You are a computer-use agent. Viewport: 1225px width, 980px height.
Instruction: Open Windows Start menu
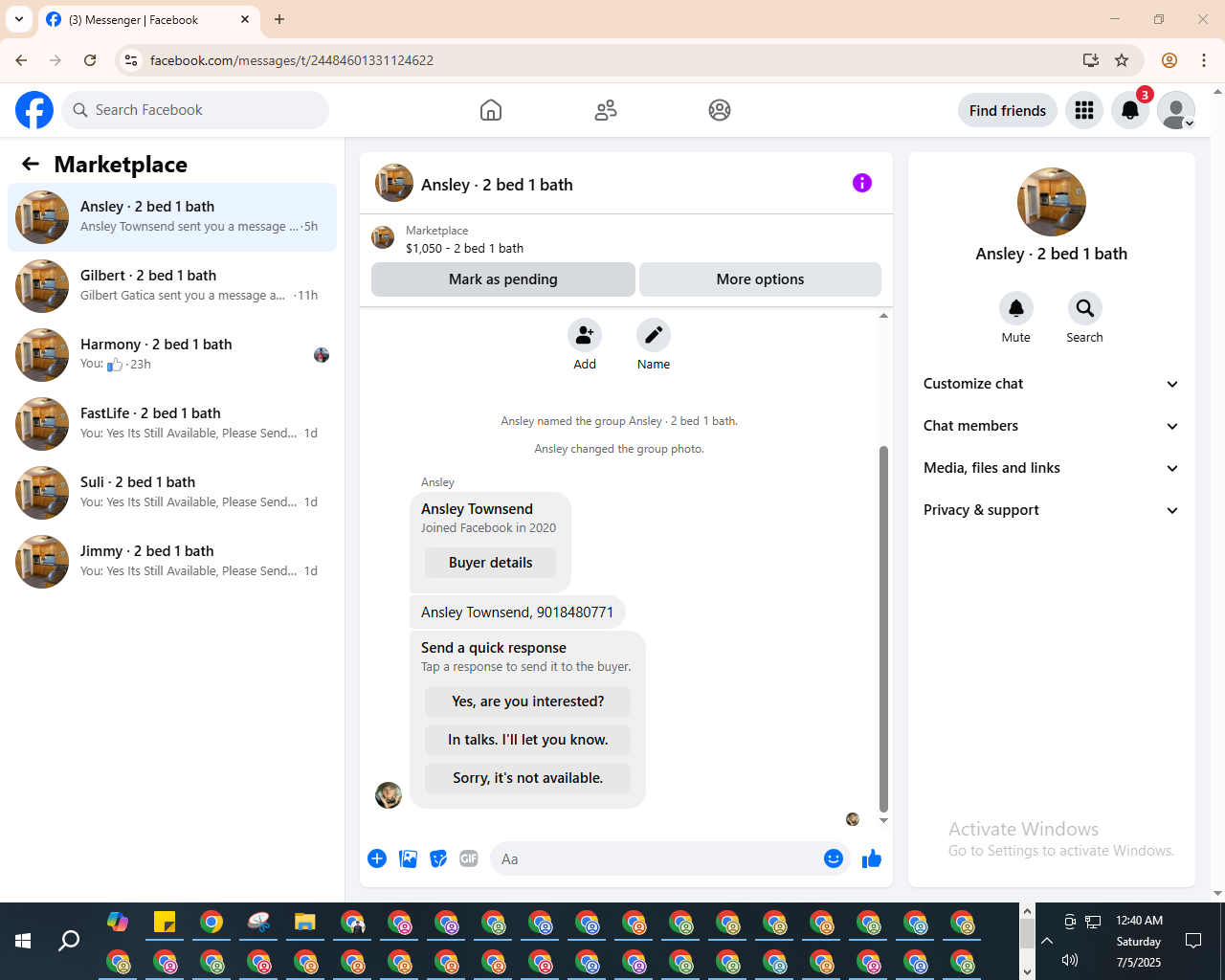click(23, 941)
